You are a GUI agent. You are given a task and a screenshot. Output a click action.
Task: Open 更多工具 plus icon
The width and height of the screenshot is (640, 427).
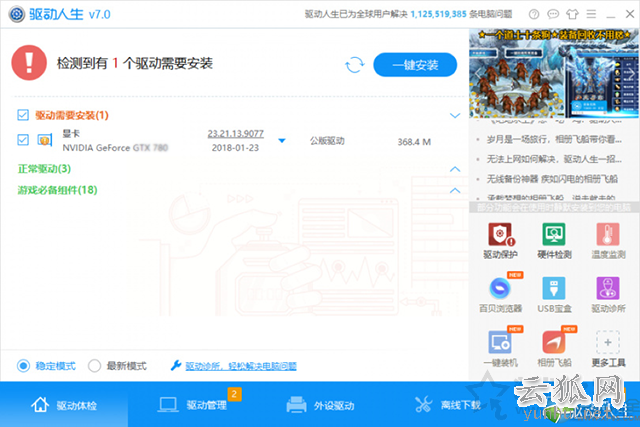[x=608, y=342]
